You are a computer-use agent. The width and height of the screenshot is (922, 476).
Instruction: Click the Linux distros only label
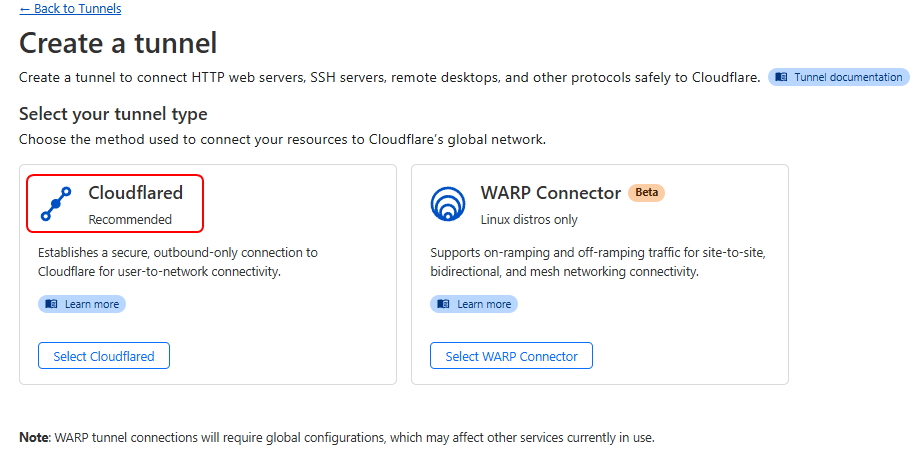pos(529,219)
